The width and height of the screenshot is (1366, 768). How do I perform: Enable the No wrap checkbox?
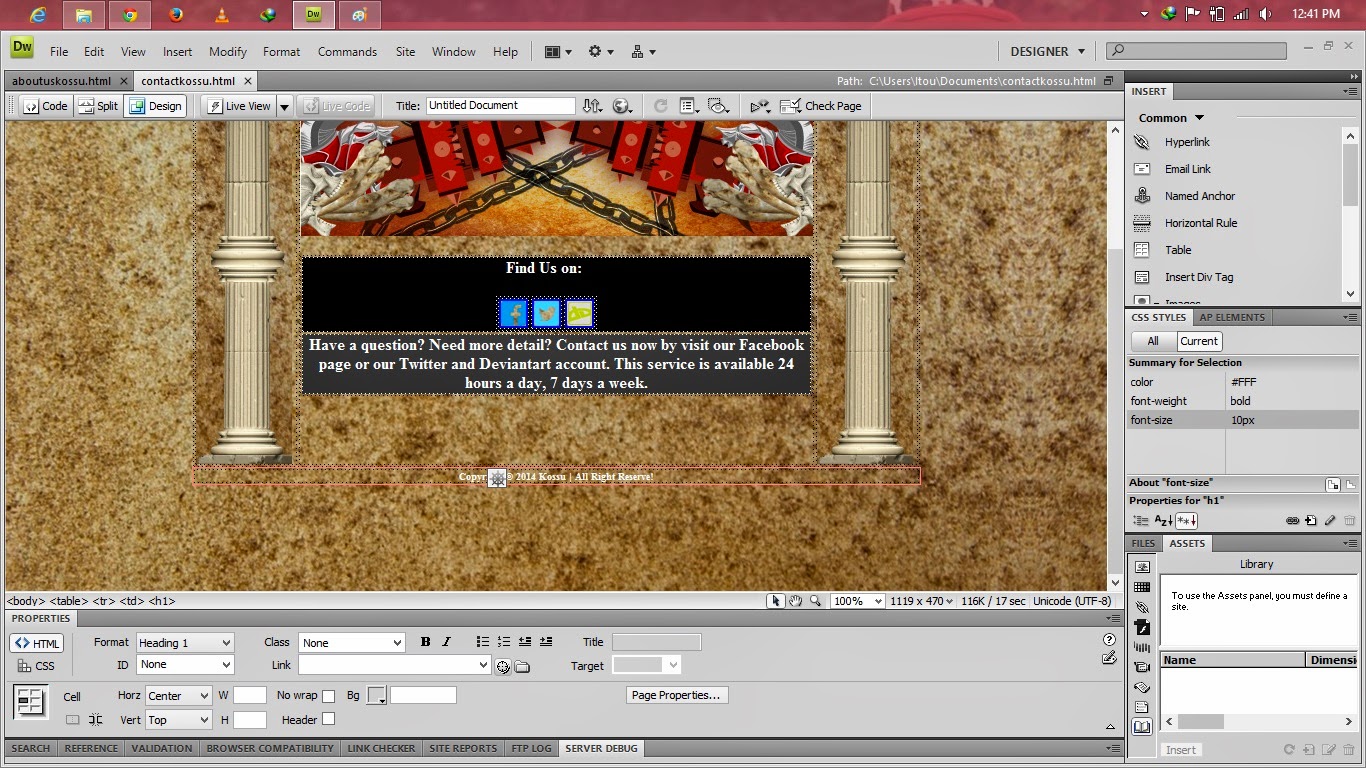[x=328, y=696]
